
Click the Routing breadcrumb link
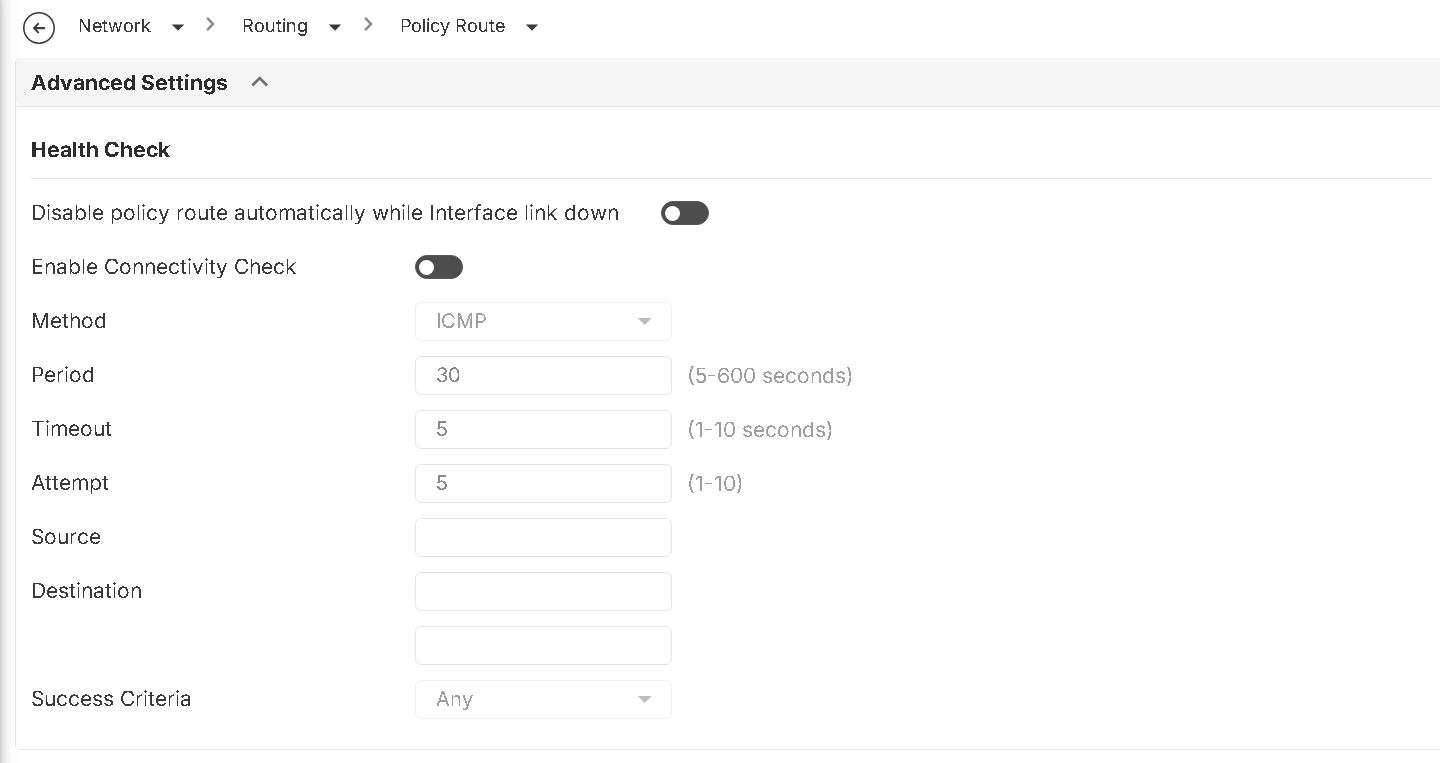[x=275, y=26]
